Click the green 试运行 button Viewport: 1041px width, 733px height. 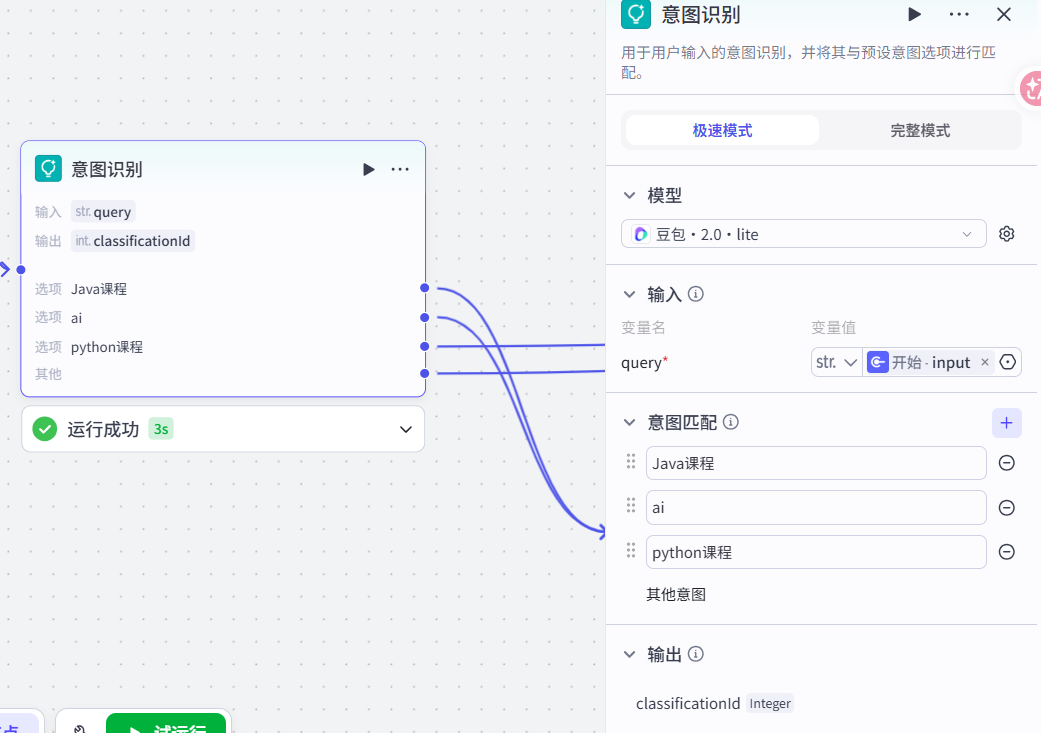(x=166, y=724)
